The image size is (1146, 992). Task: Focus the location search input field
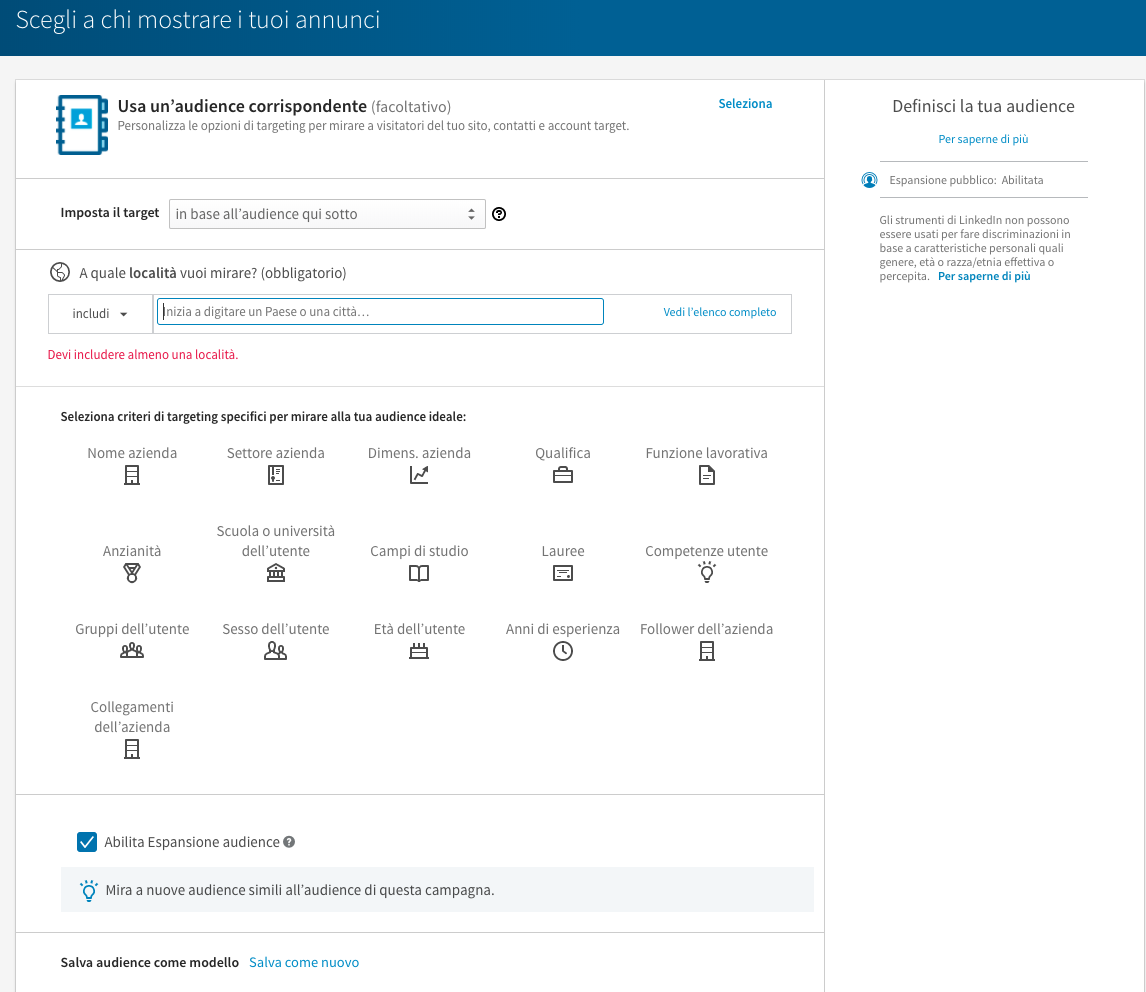380,311
